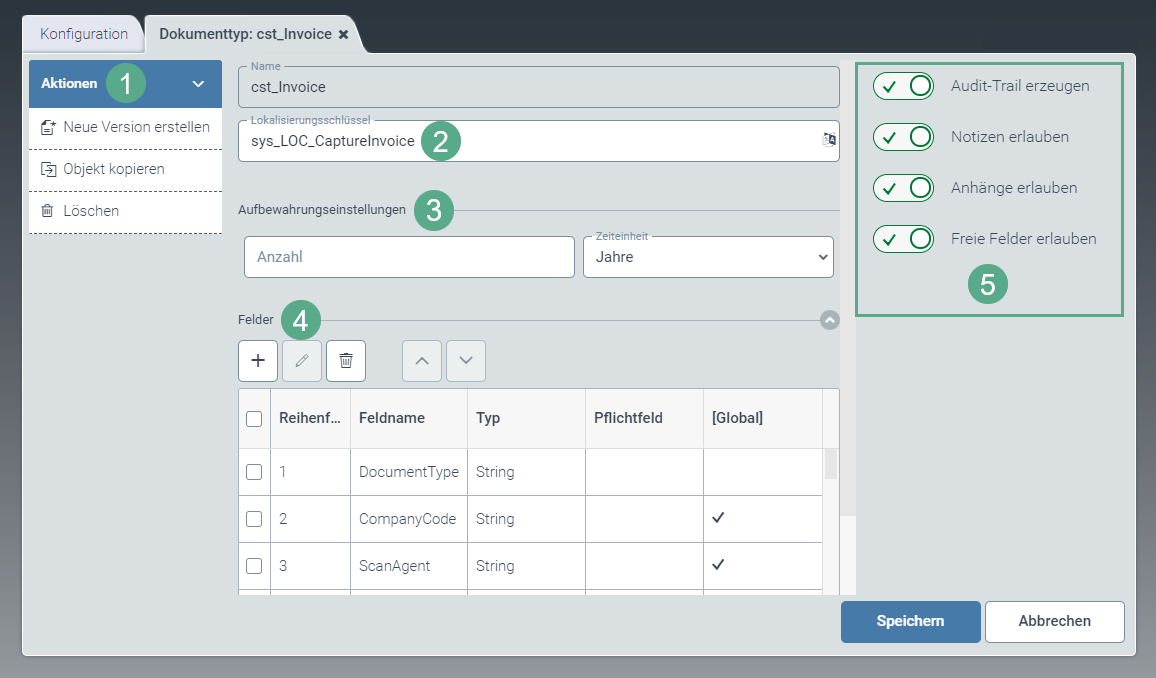Click into the Anzahl input field
The image size is (1156, 678).
point(409,257)
